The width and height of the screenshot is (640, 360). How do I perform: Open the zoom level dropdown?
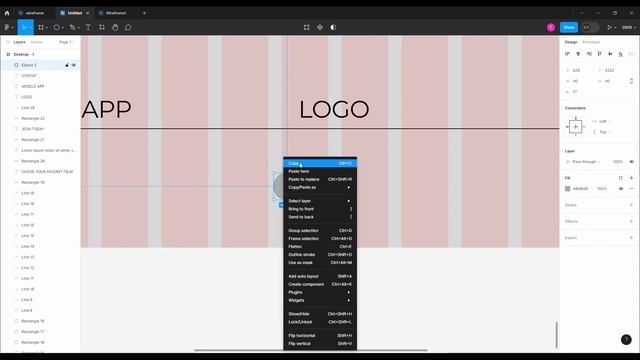[x=629, y=27]
